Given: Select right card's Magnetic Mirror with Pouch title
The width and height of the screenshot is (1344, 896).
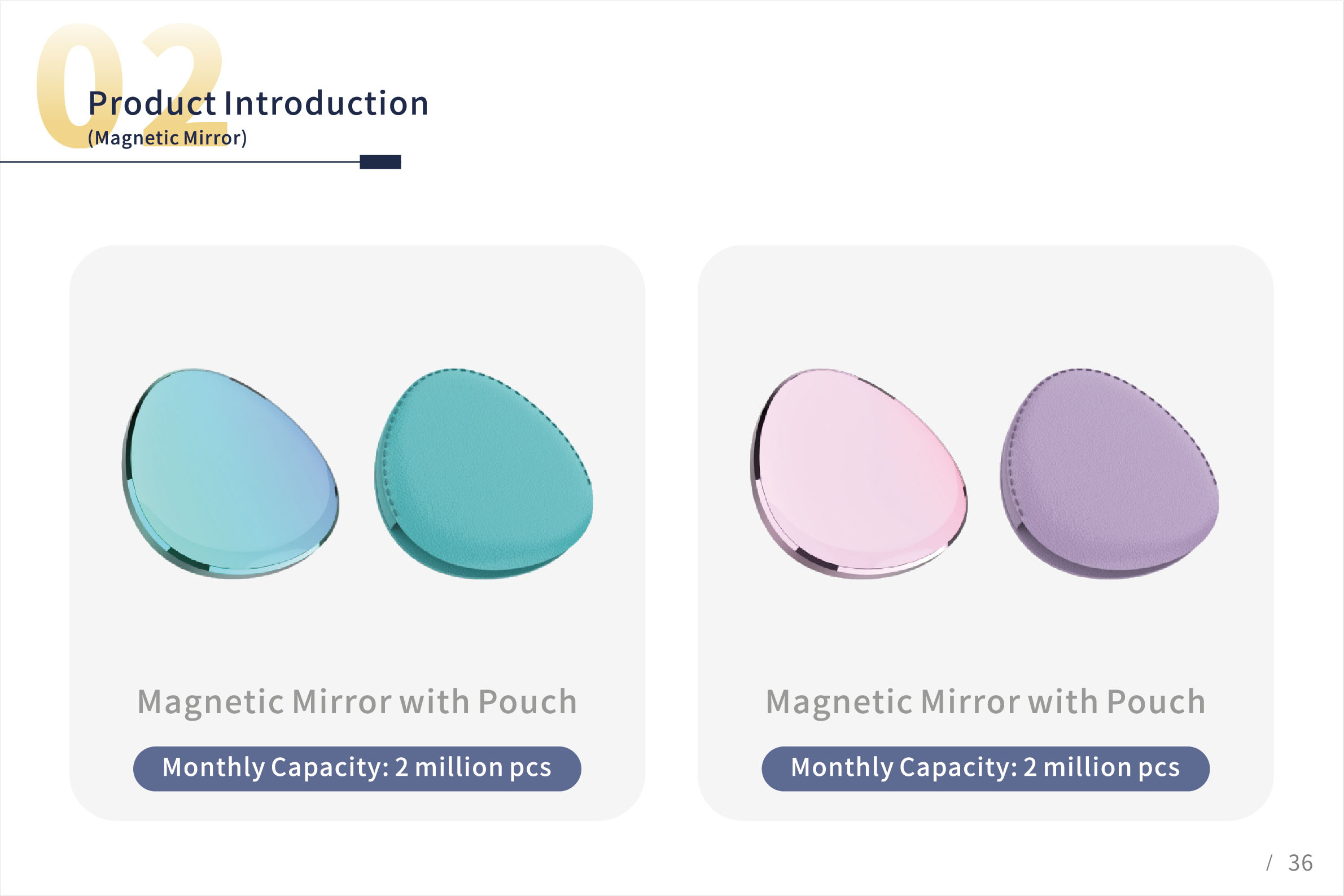Looking at the screenshot, I should click(x=986, y=702).
